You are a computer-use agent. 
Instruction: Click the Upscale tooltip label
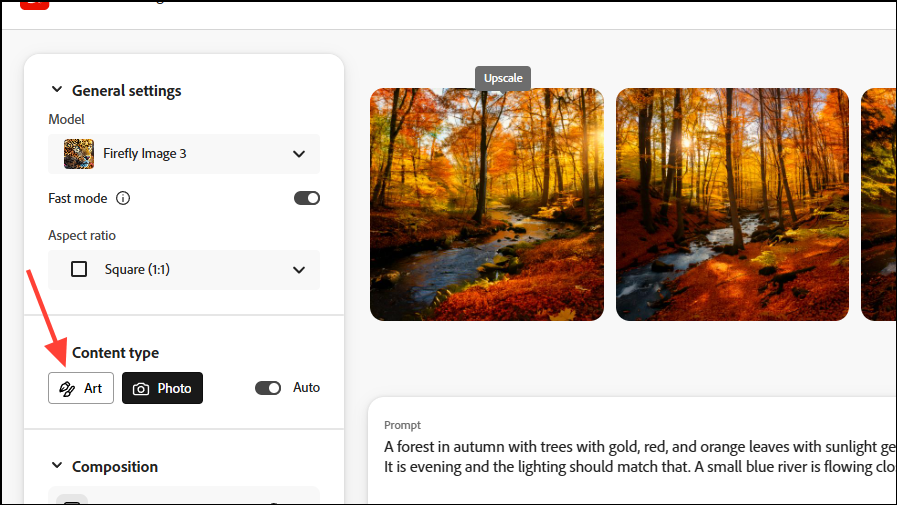tap(503, 78)
